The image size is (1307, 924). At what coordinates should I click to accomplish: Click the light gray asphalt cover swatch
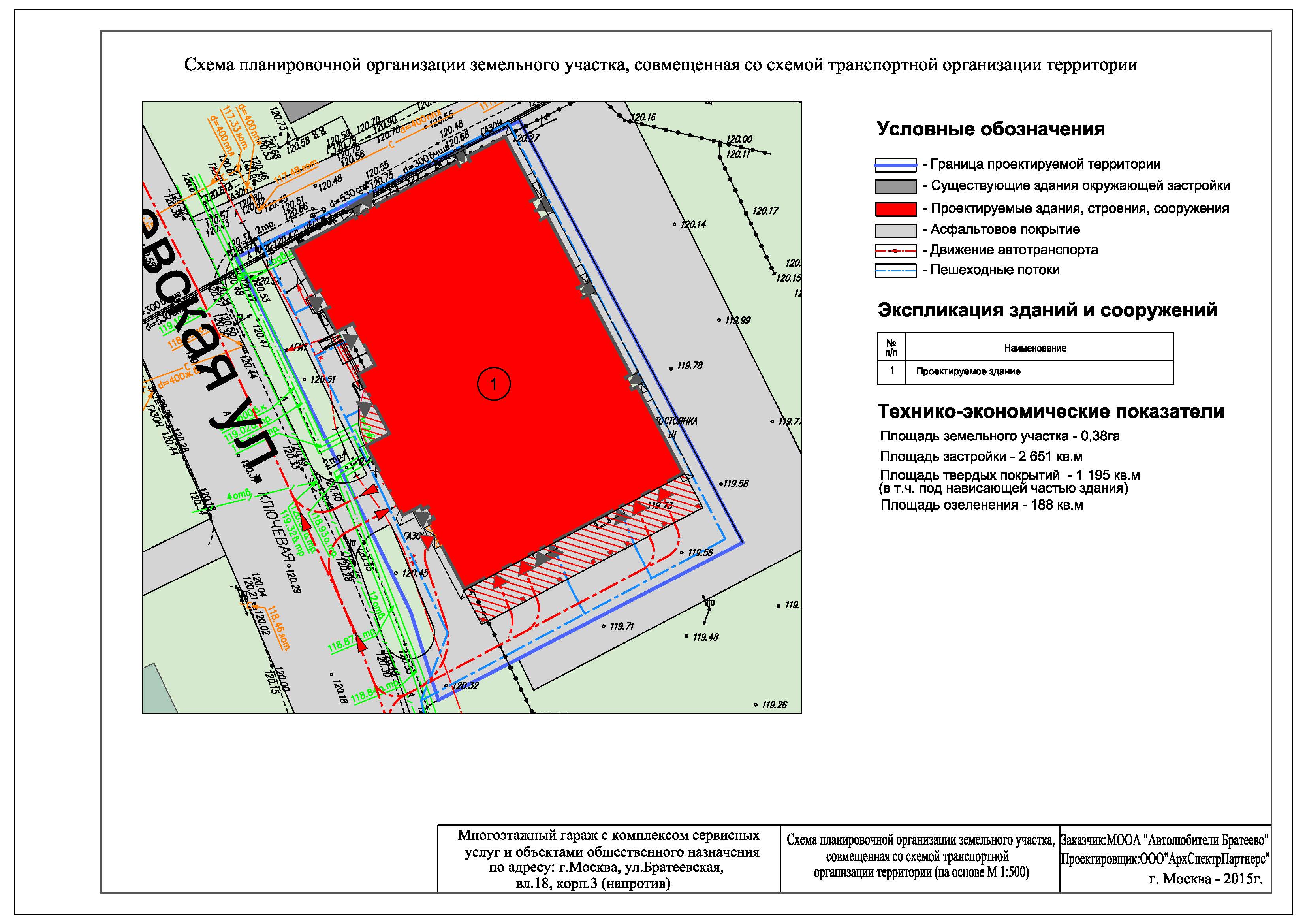(895, 231)
